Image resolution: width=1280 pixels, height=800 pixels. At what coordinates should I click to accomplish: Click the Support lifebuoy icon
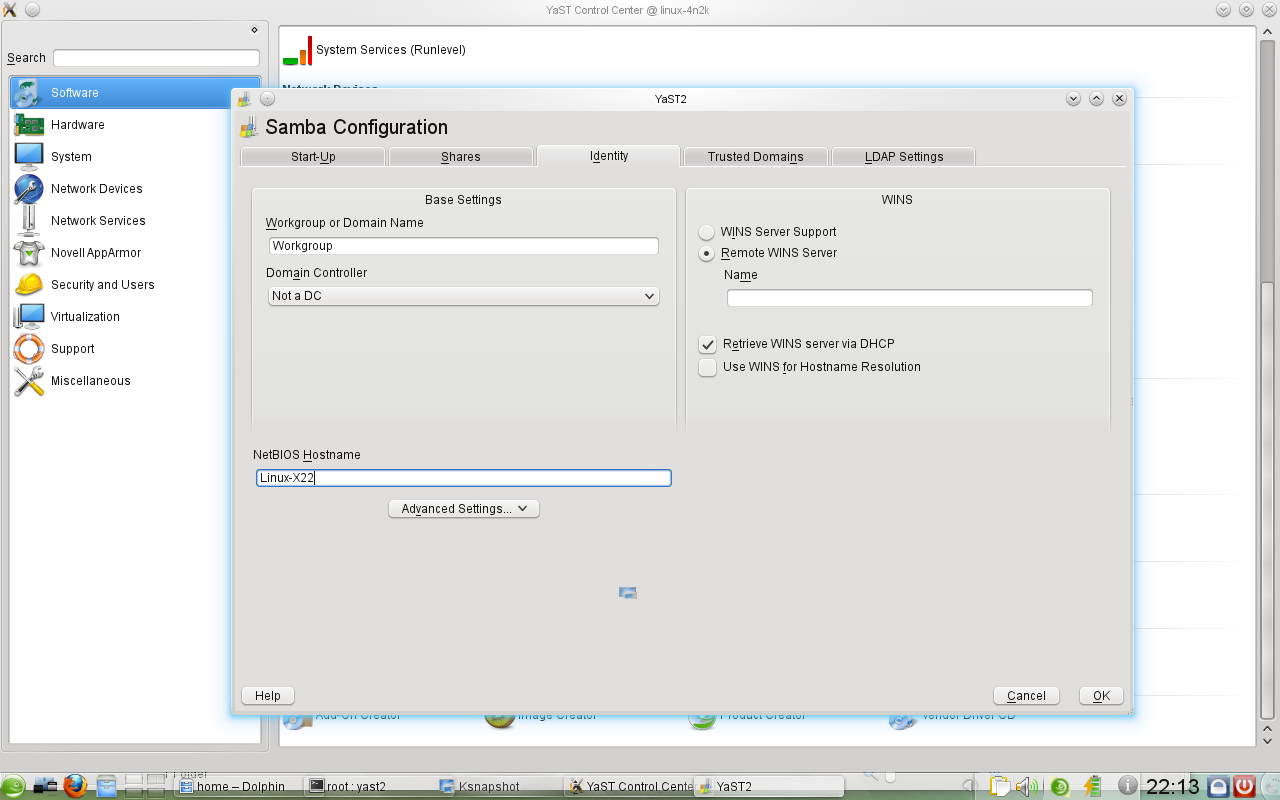pyautogui.click(x=28, y=349)
